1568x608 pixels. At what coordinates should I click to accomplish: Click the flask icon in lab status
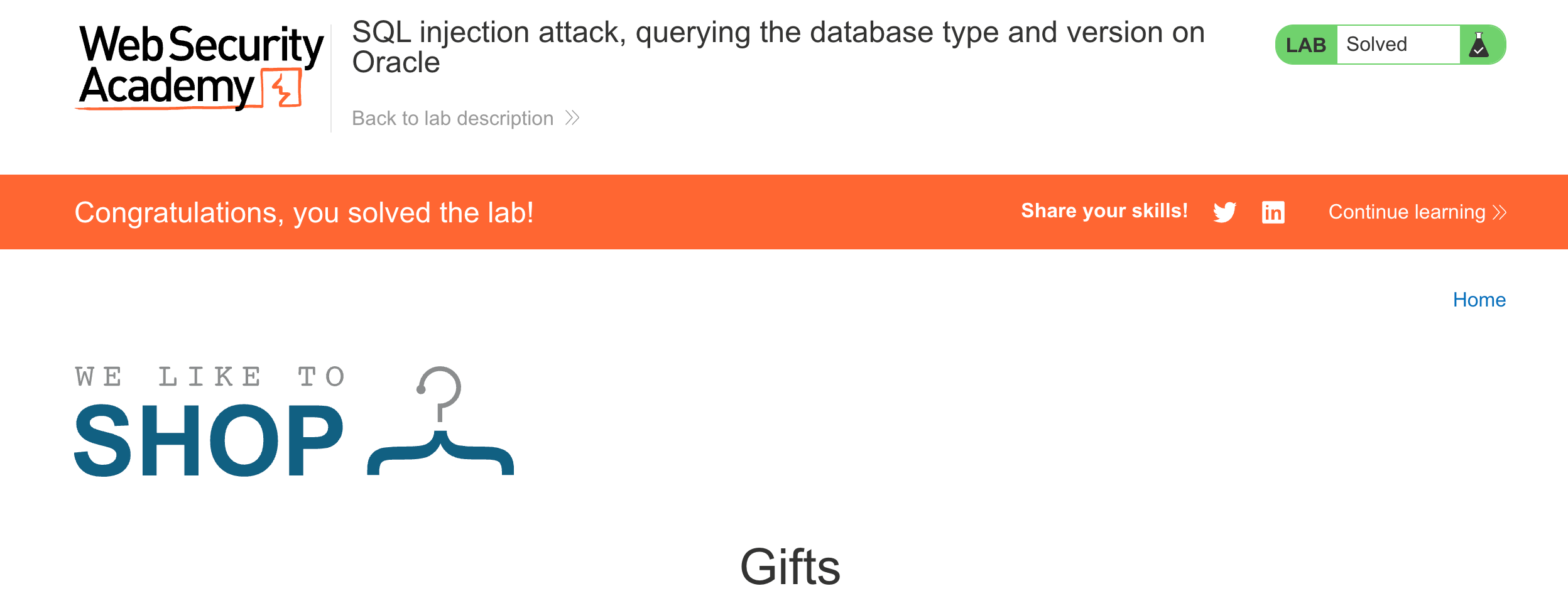(x=1479, y=45)
